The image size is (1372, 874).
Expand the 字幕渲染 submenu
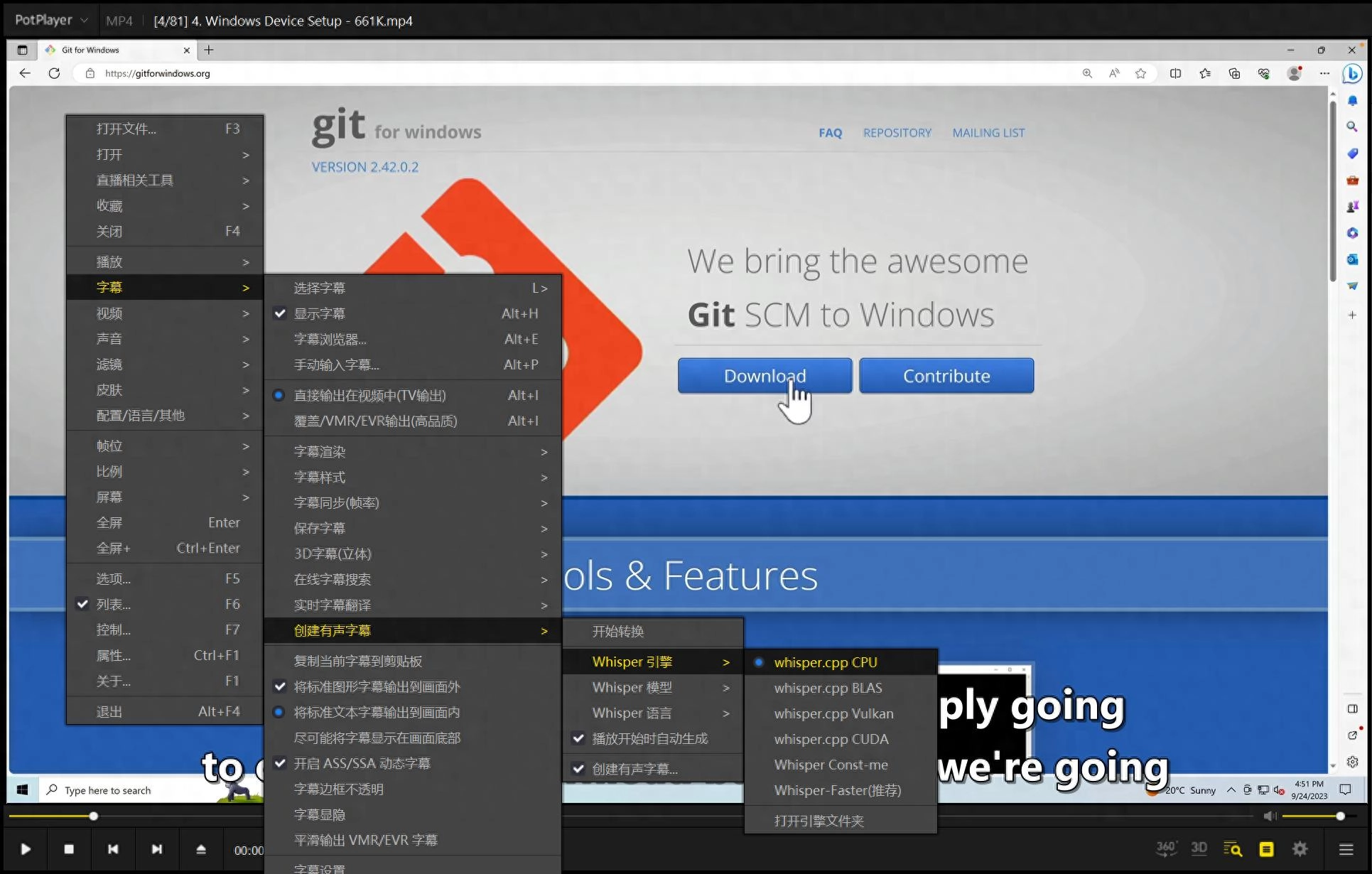[x=414, y=451]
